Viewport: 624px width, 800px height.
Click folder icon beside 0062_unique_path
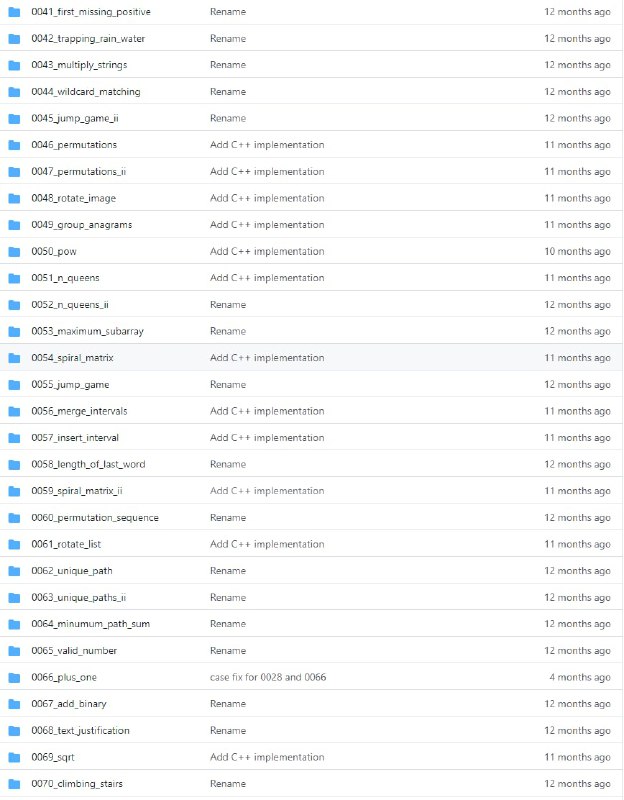pos(14,571)
